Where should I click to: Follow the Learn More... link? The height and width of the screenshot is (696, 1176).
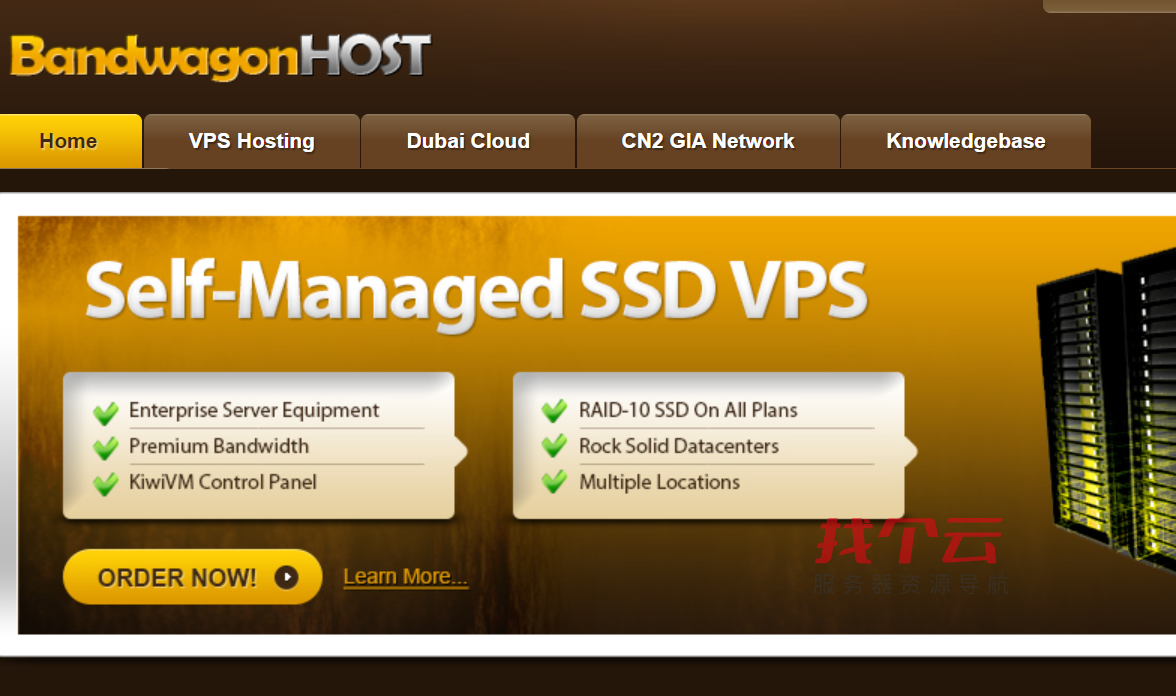[405, 576]
